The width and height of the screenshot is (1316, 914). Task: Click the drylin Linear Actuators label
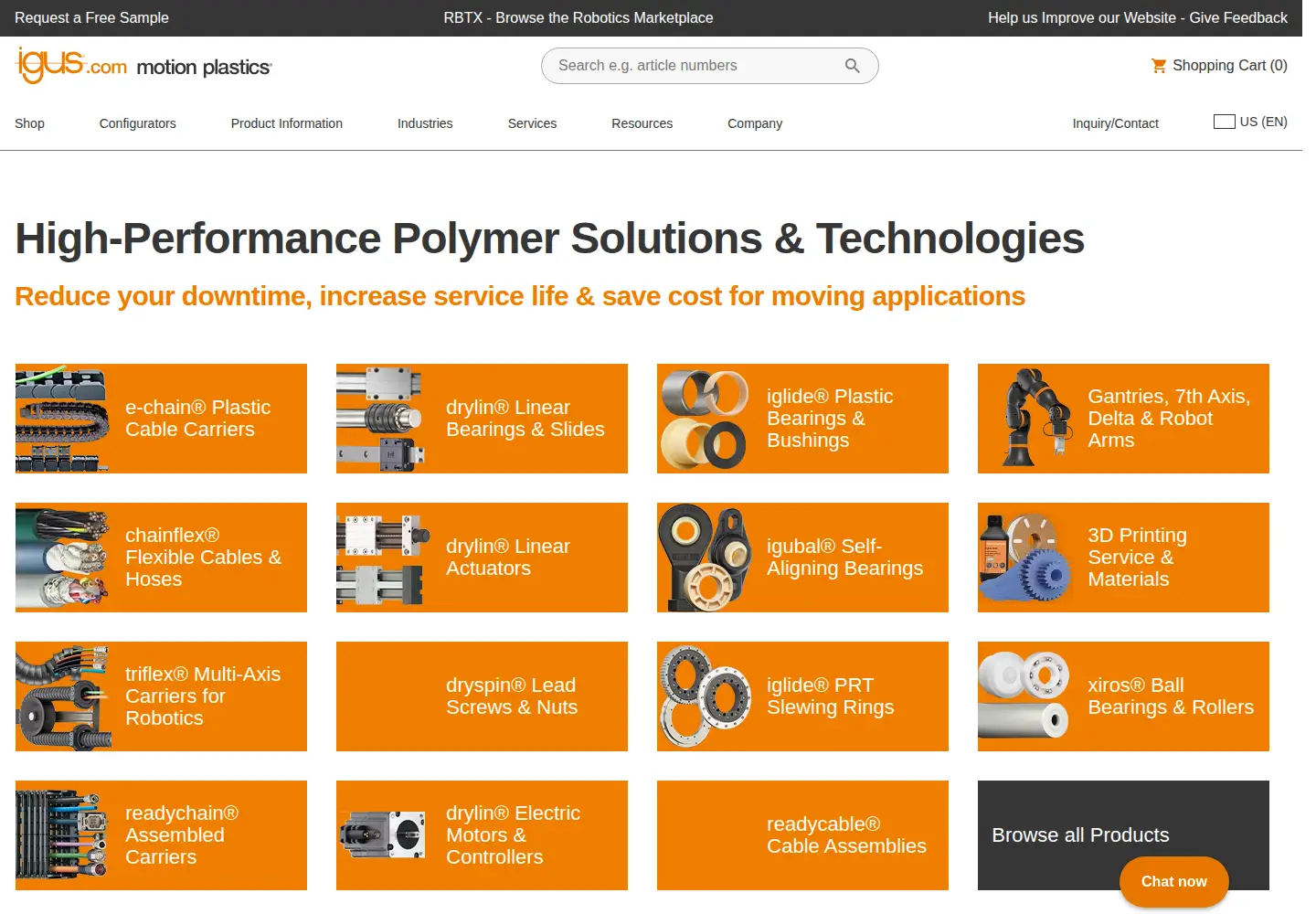[x=508, y=558]
